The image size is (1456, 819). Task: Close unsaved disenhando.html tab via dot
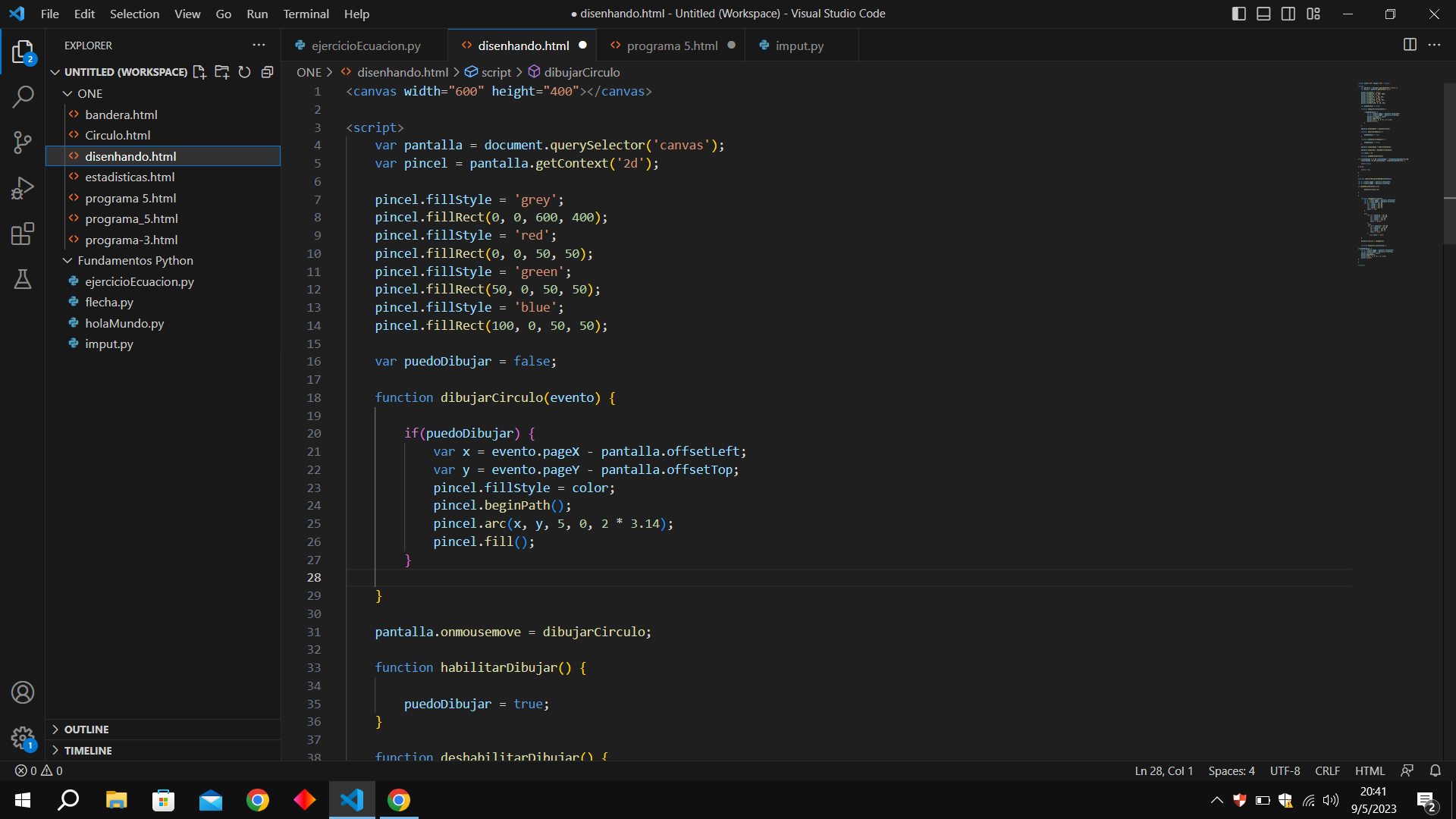(582, 45)
